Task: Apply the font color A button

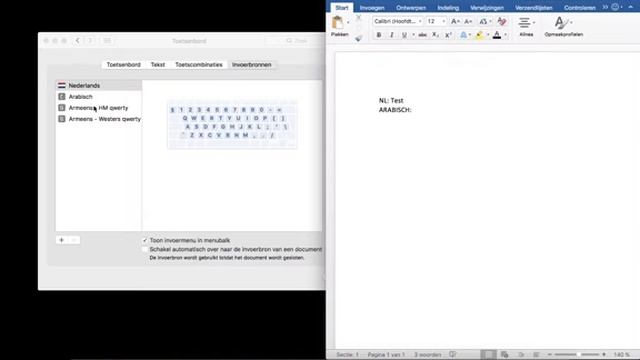Action: pos(497,35)
